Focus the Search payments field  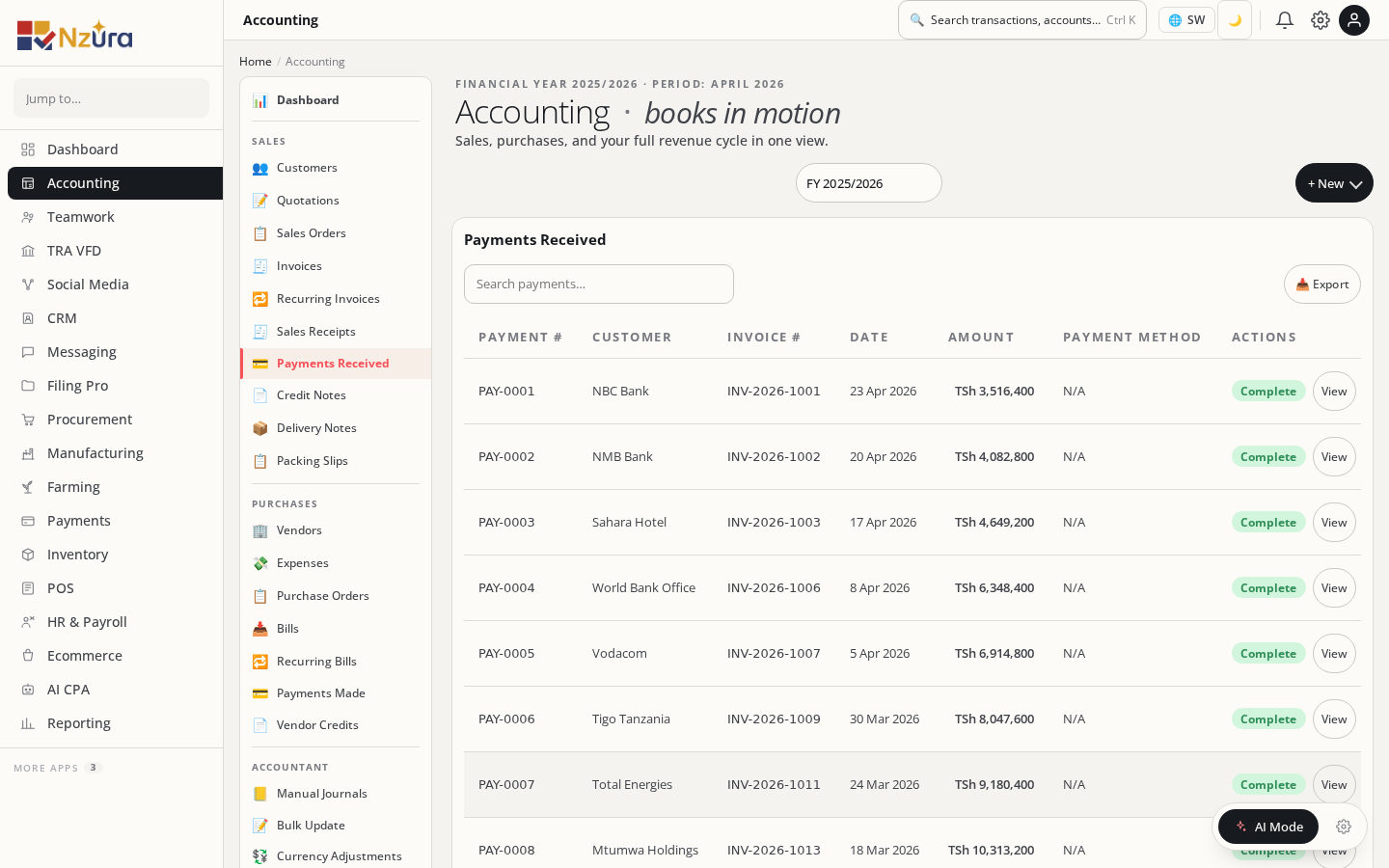pos(599,285)
